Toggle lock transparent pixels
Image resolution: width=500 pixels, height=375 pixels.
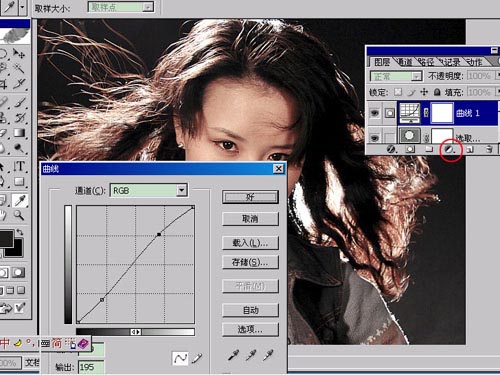click(398, 92)
